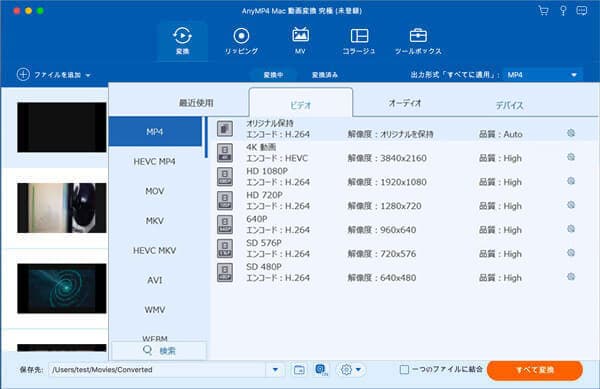600x389 pixels.
Task: Click the shopping cart purchase icon
Action: 543,11
